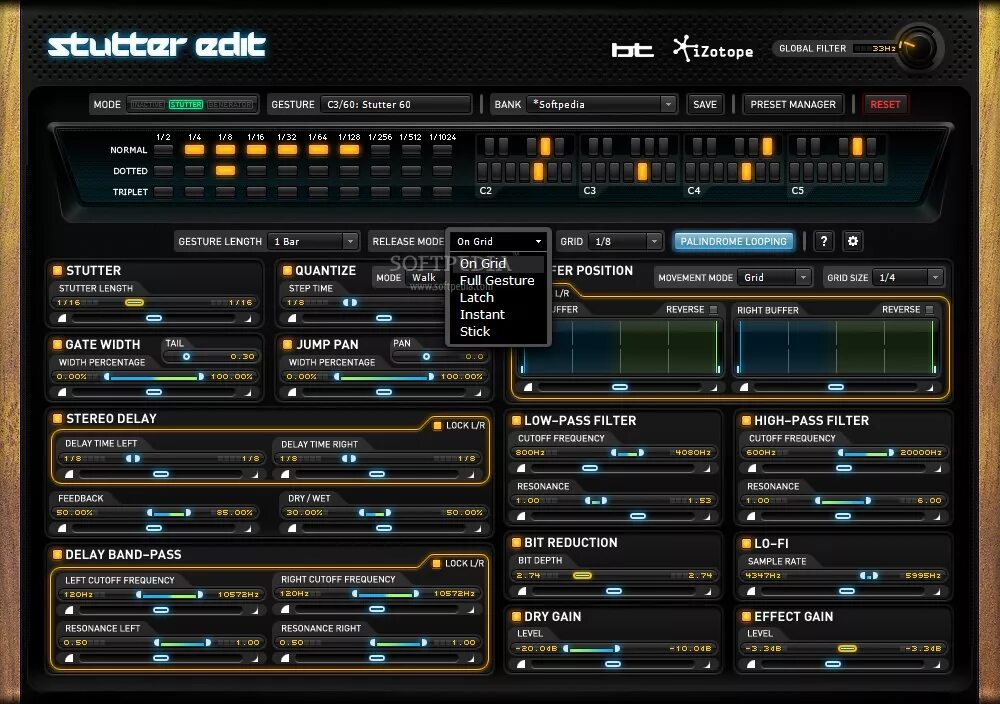Viewport: 1000px width, 704px height.
Task: Toggle the Dry Gain module power icon
Action: (516, 617)
